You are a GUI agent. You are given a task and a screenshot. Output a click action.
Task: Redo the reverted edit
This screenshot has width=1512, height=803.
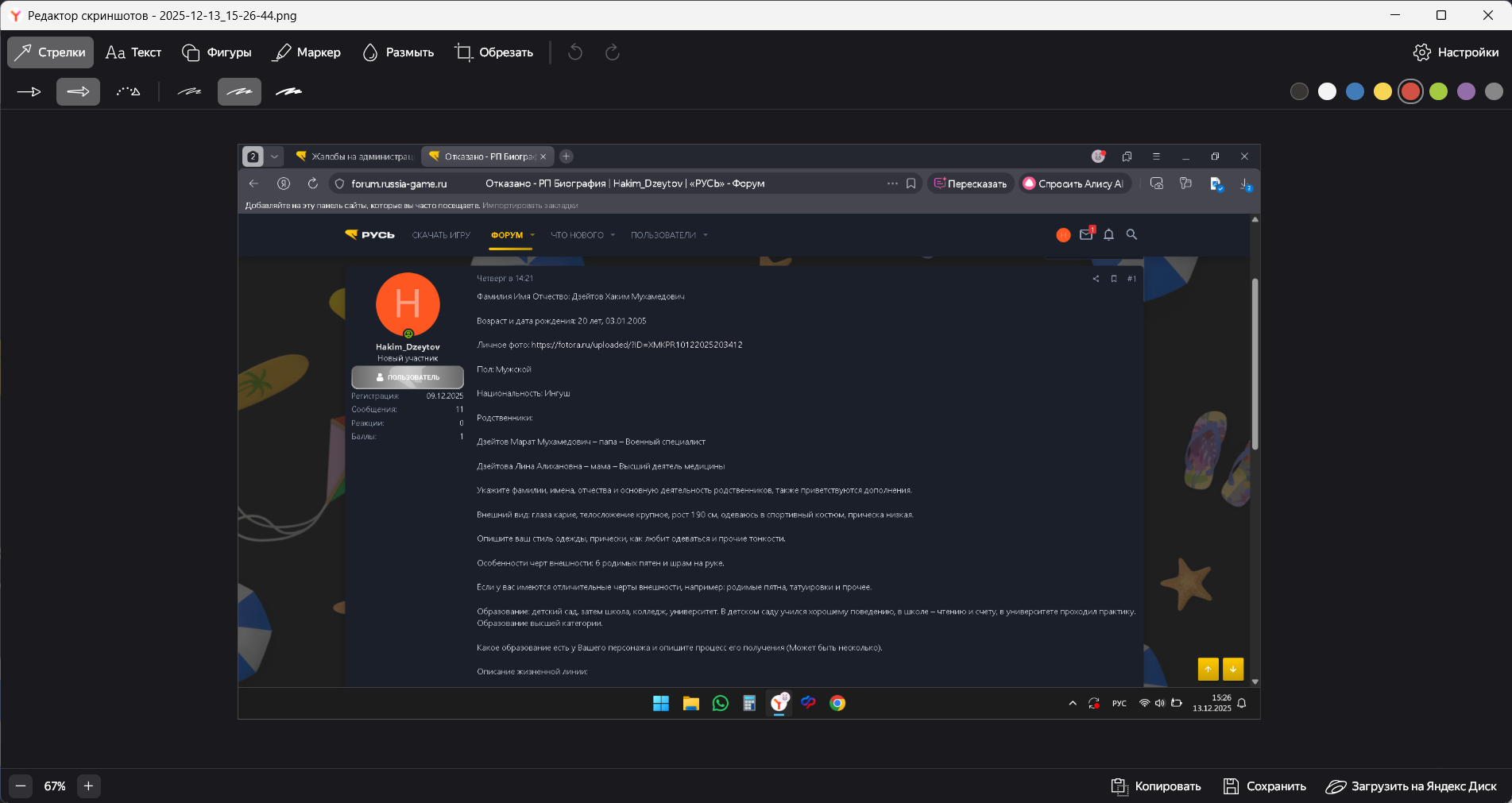612,52
